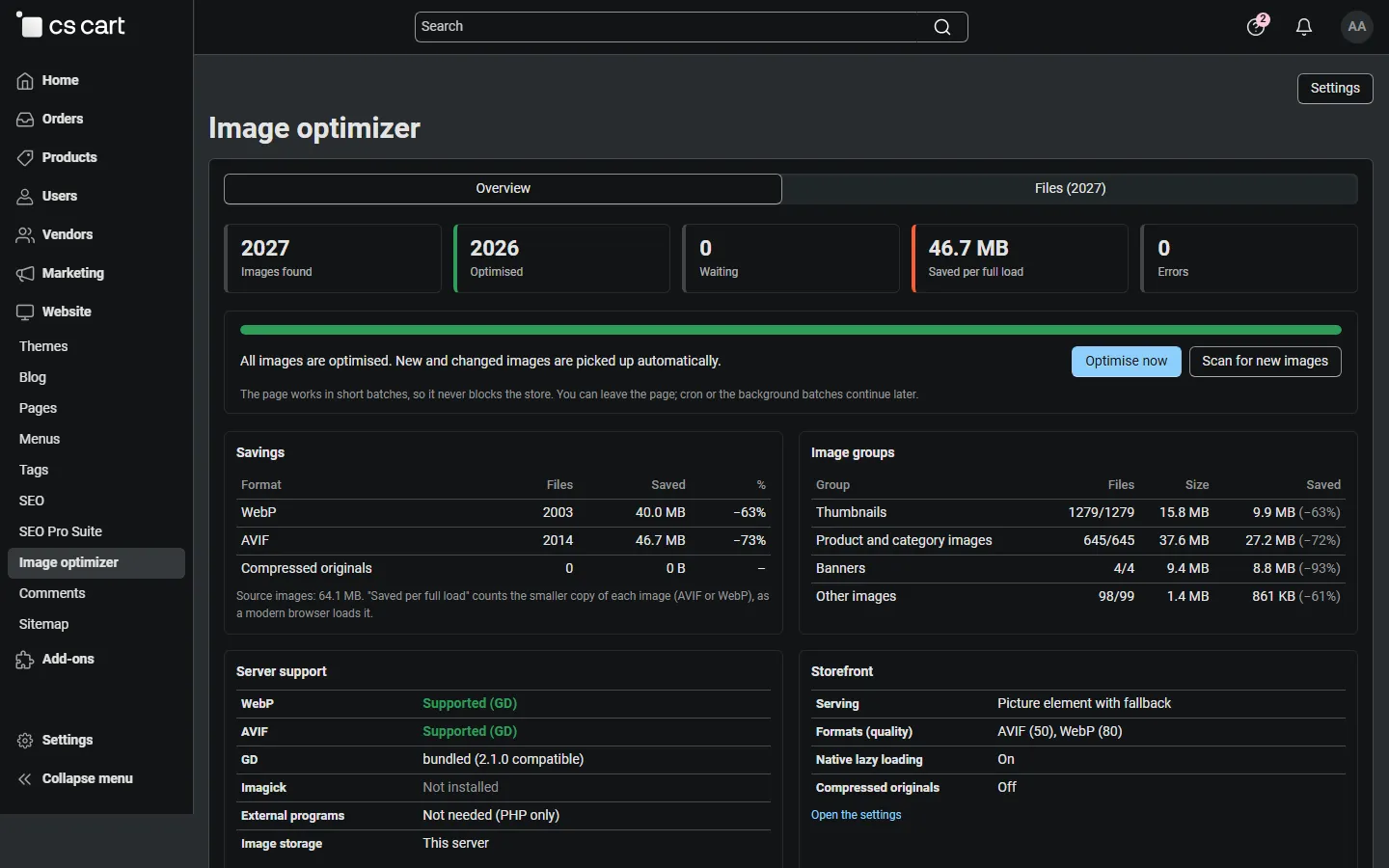Click the CS-Cart logo
The image size is (1389, 868).
point(70,26)
